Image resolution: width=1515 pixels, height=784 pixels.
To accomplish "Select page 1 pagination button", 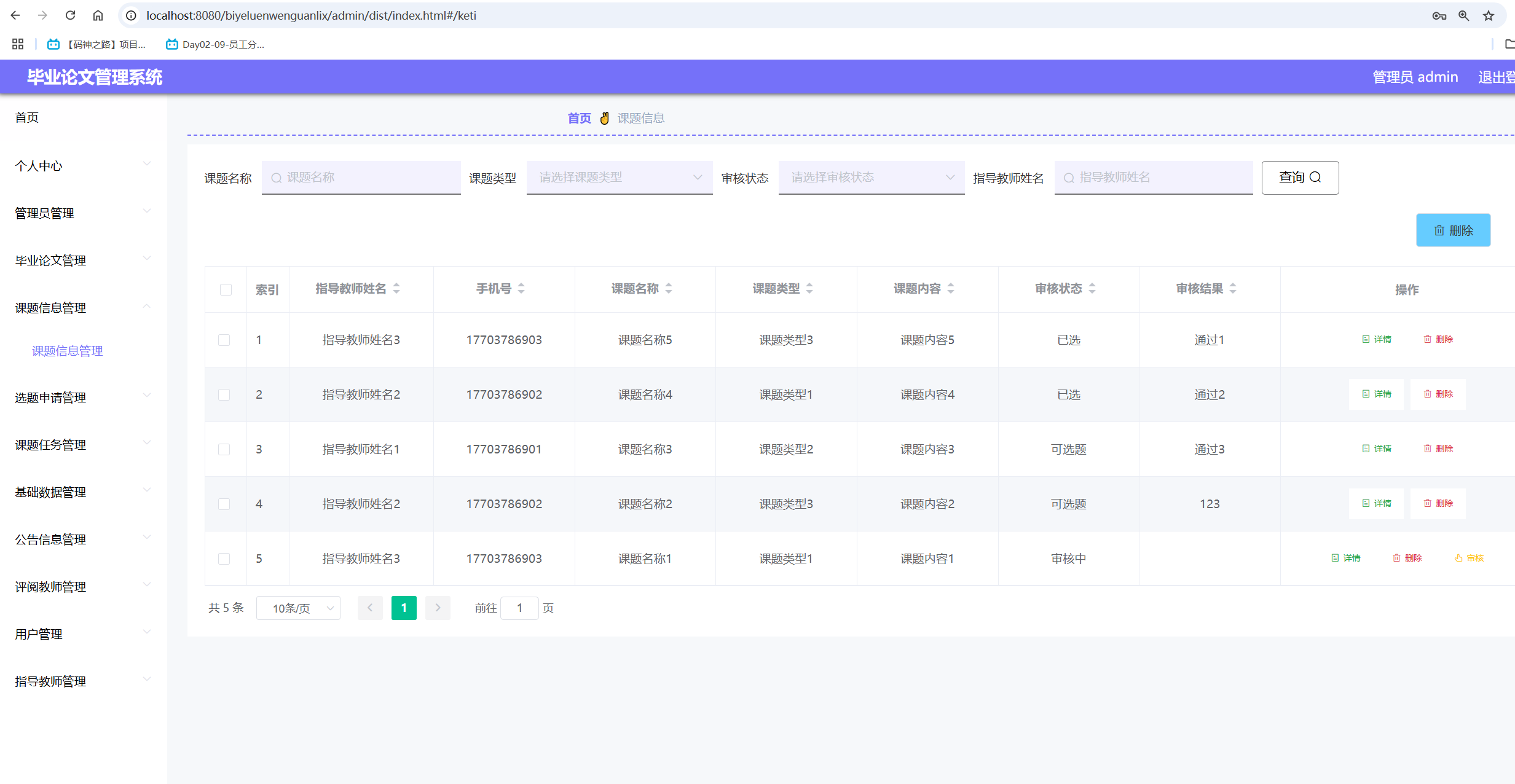I will pos(404,608).
